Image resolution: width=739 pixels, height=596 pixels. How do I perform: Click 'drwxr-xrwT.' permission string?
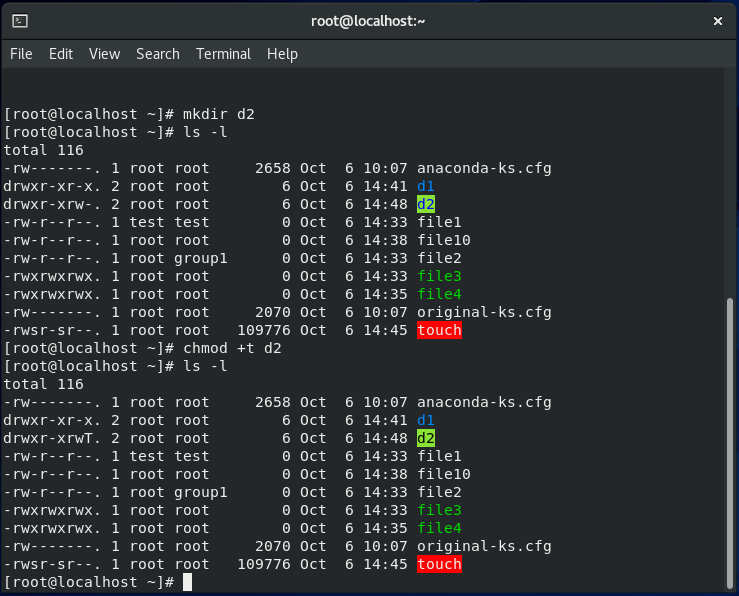coord(52,438)
